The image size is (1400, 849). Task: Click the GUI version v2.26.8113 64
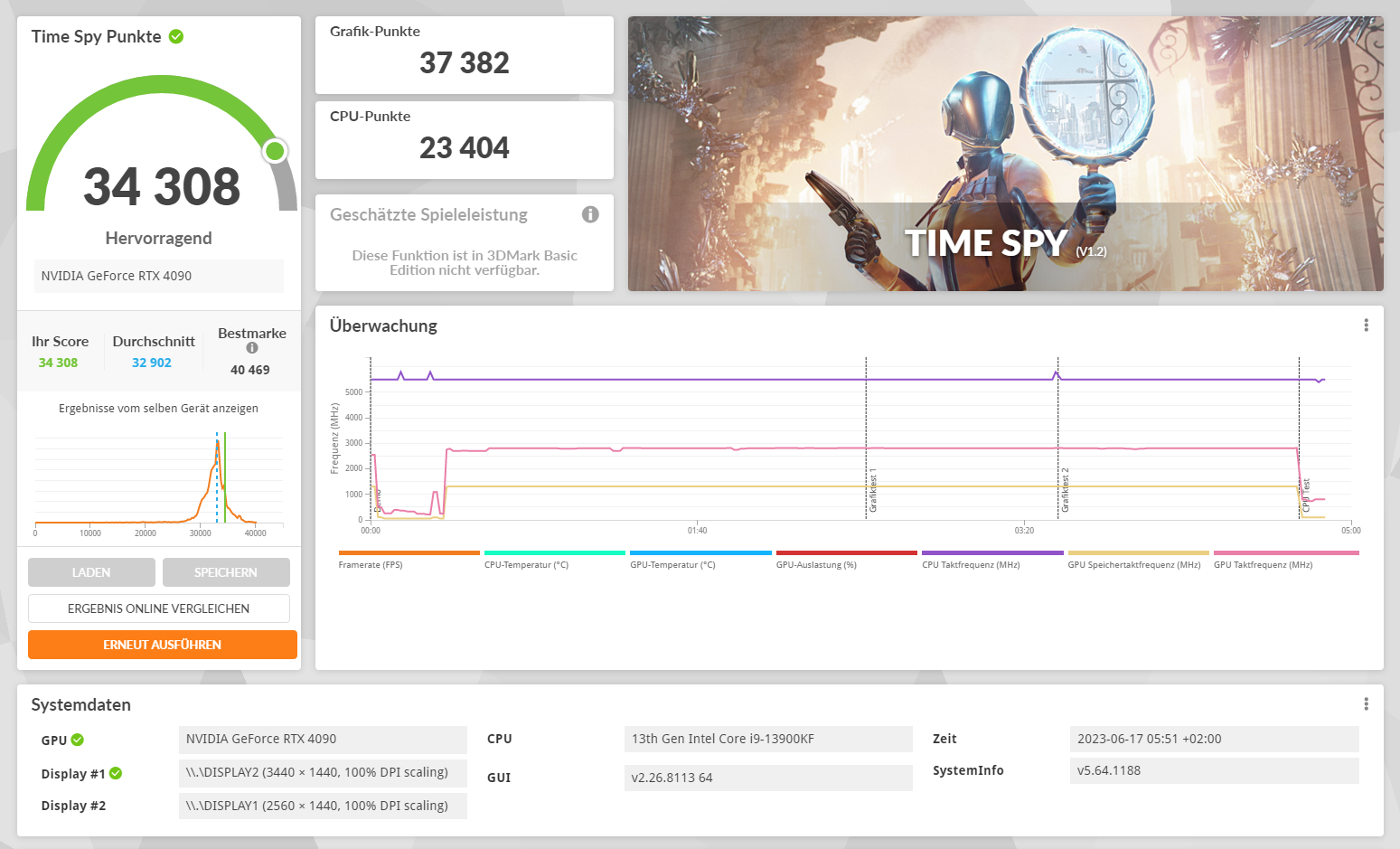[x=768, y=778]
